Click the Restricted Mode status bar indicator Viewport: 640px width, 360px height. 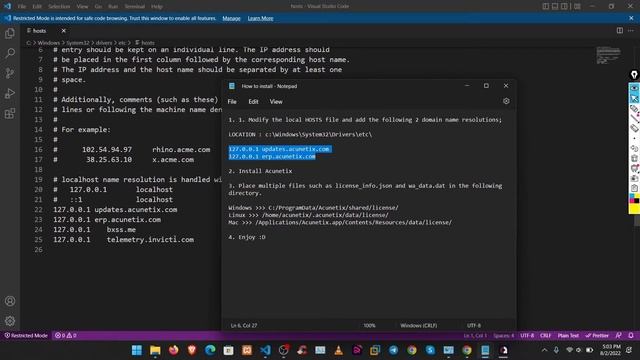(x=26, y=336)
